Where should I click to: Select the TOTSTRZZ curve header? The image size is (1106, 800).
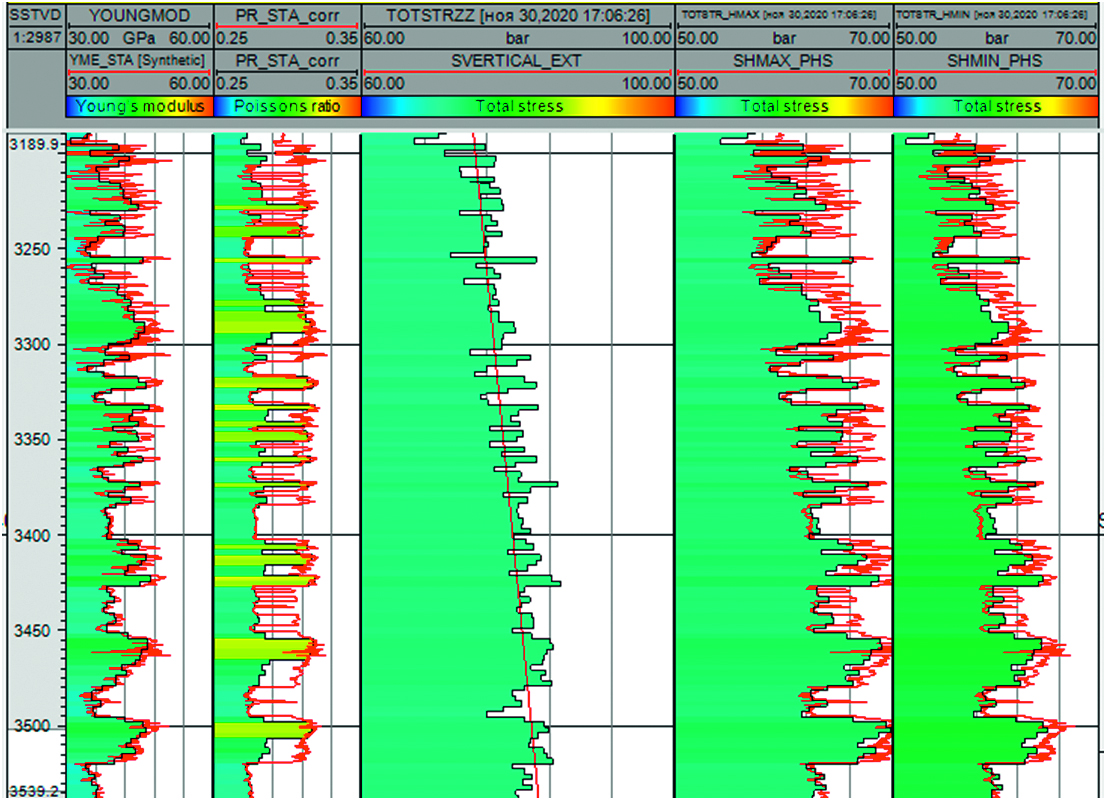coord(516,15)
